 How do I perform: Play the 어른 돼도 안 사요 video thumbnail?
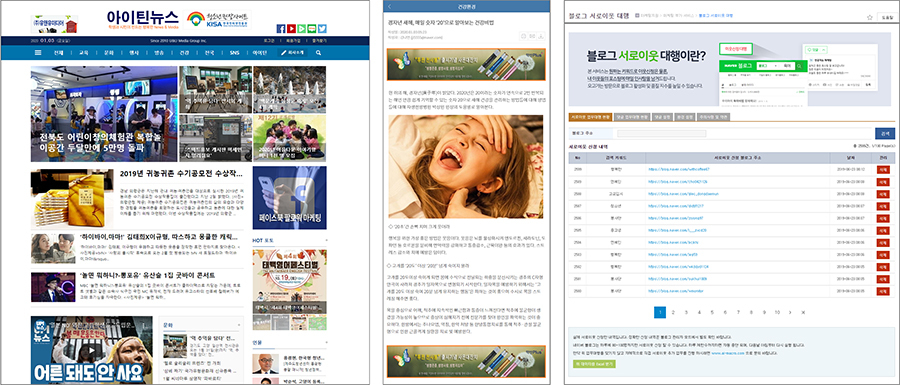pyautogui.click(x=92, y=349)
